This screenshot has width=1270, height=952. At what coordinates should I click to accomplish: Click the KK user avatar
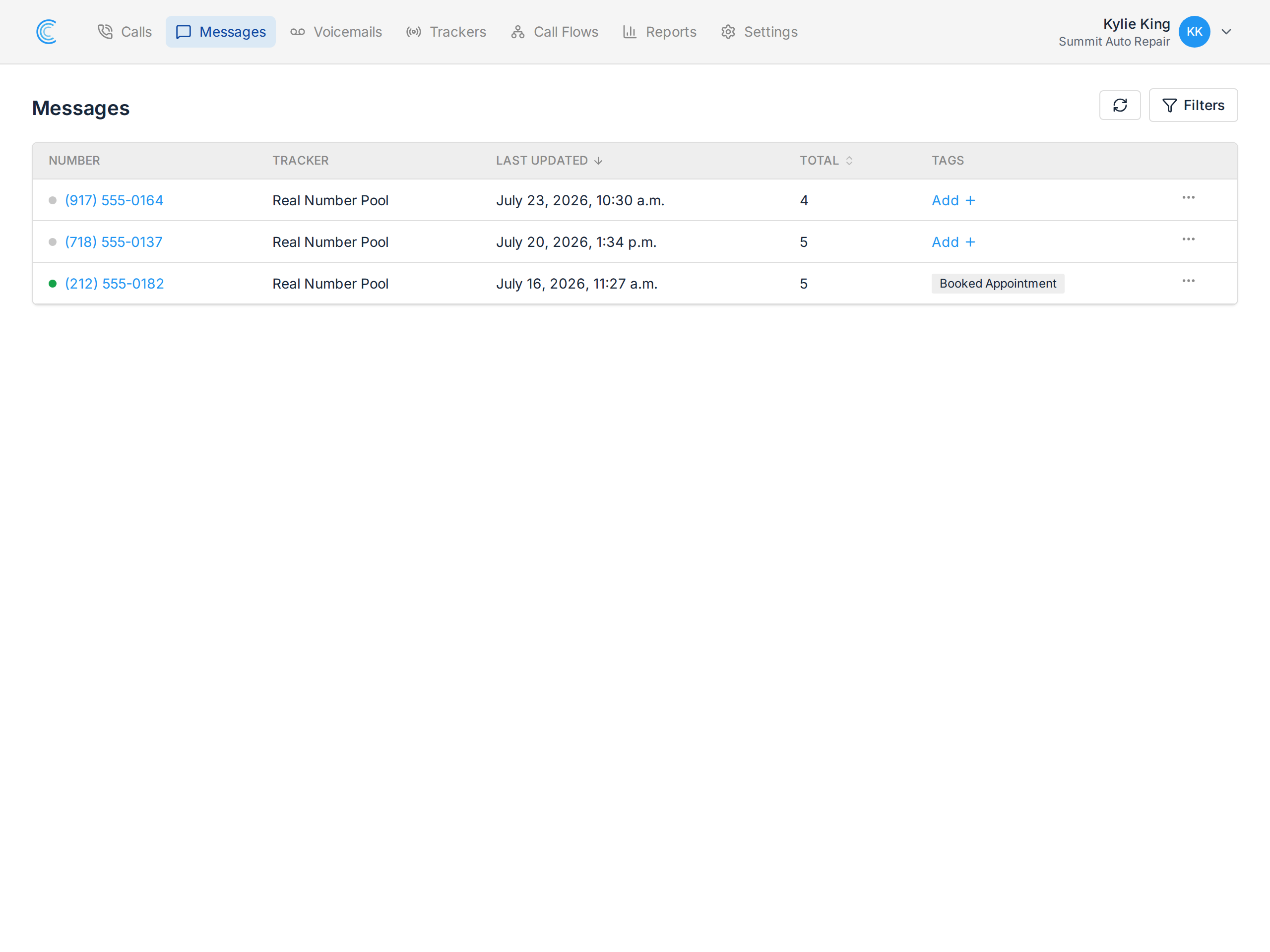pyautogui.click(x=1194, y=32)
